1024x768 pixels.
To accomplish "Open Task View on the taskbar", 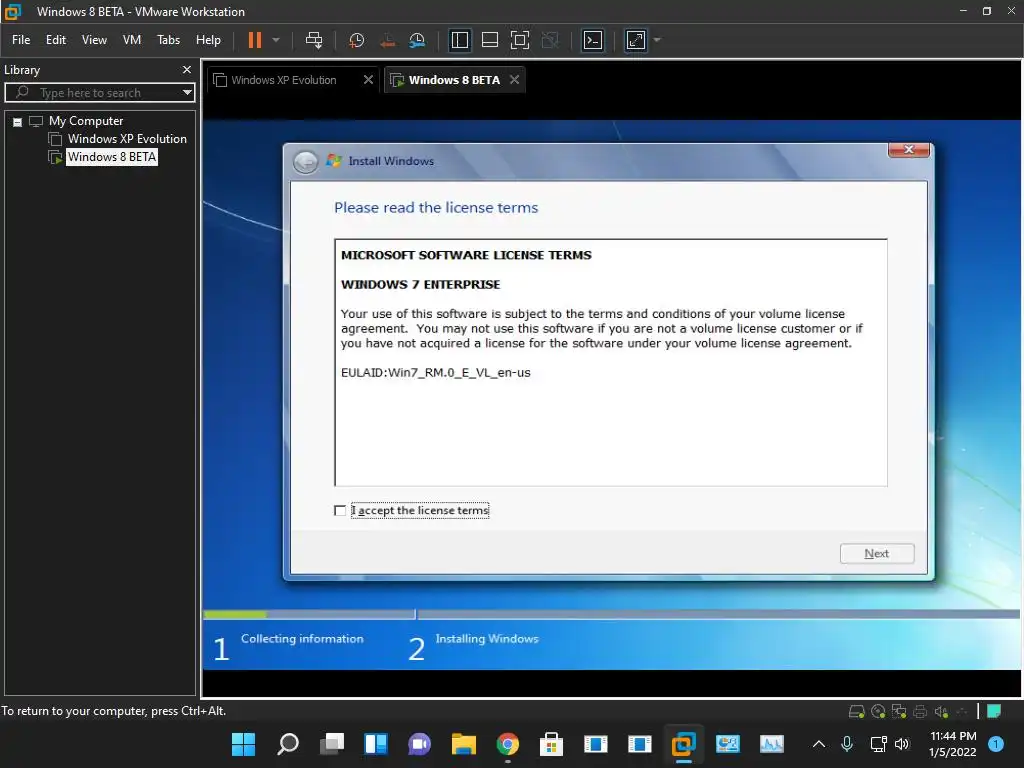I will coord(332,744).
